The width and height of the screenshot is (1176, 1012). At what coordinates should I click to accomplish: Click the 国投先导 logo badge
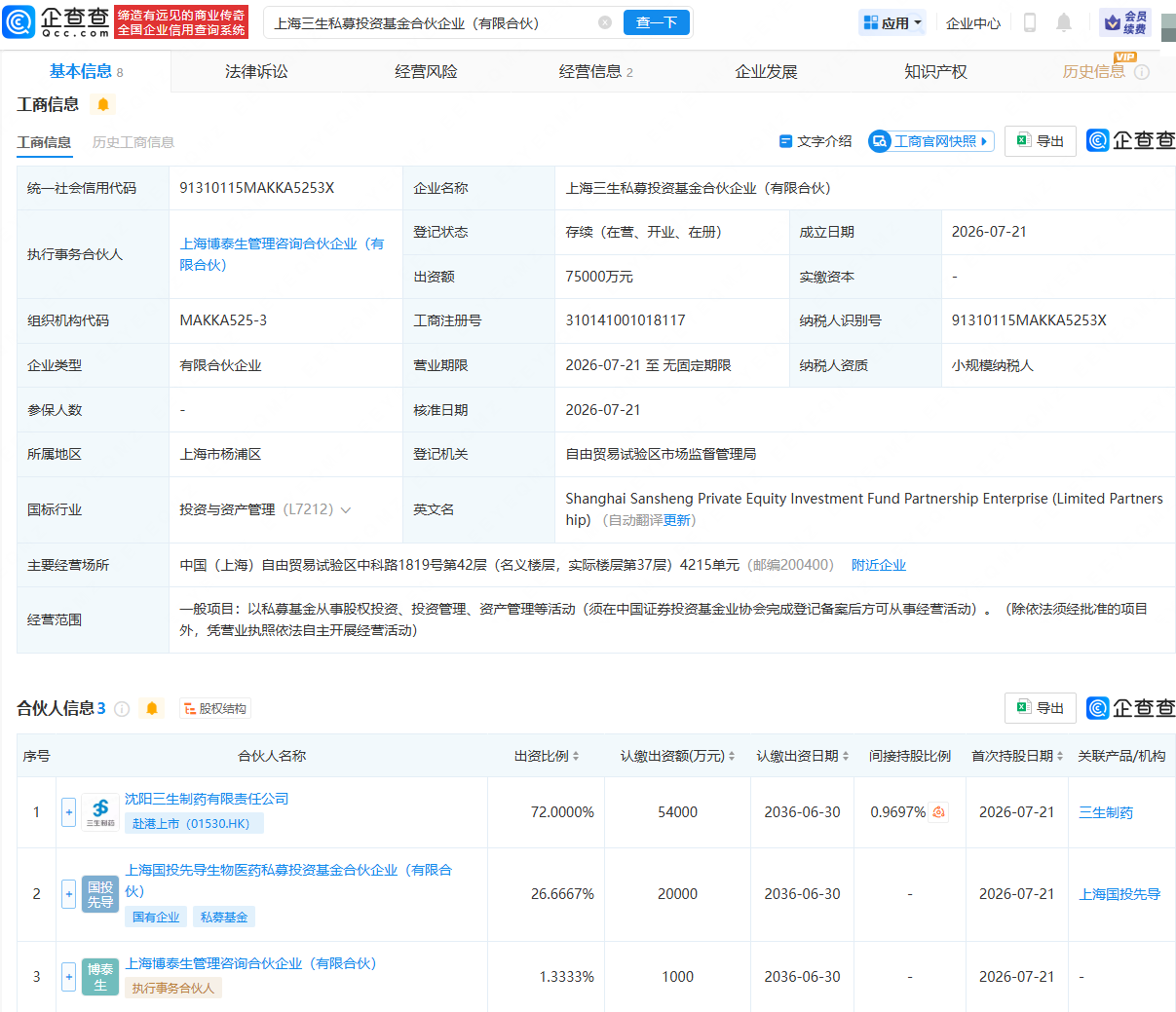tap(100, 894)
